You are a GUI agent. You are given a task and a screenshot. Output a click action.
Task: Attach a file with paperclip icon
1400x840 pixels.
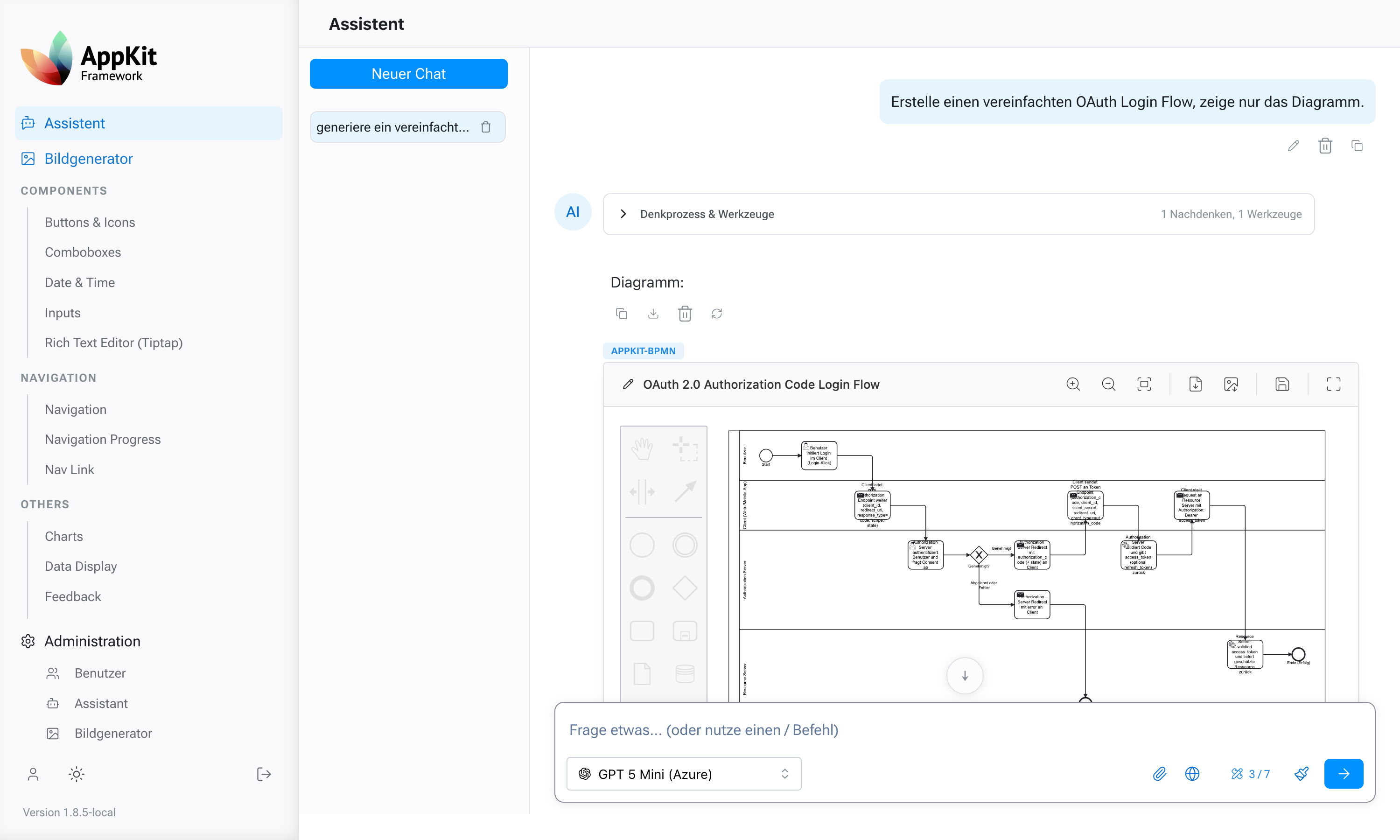(1160, 774)
